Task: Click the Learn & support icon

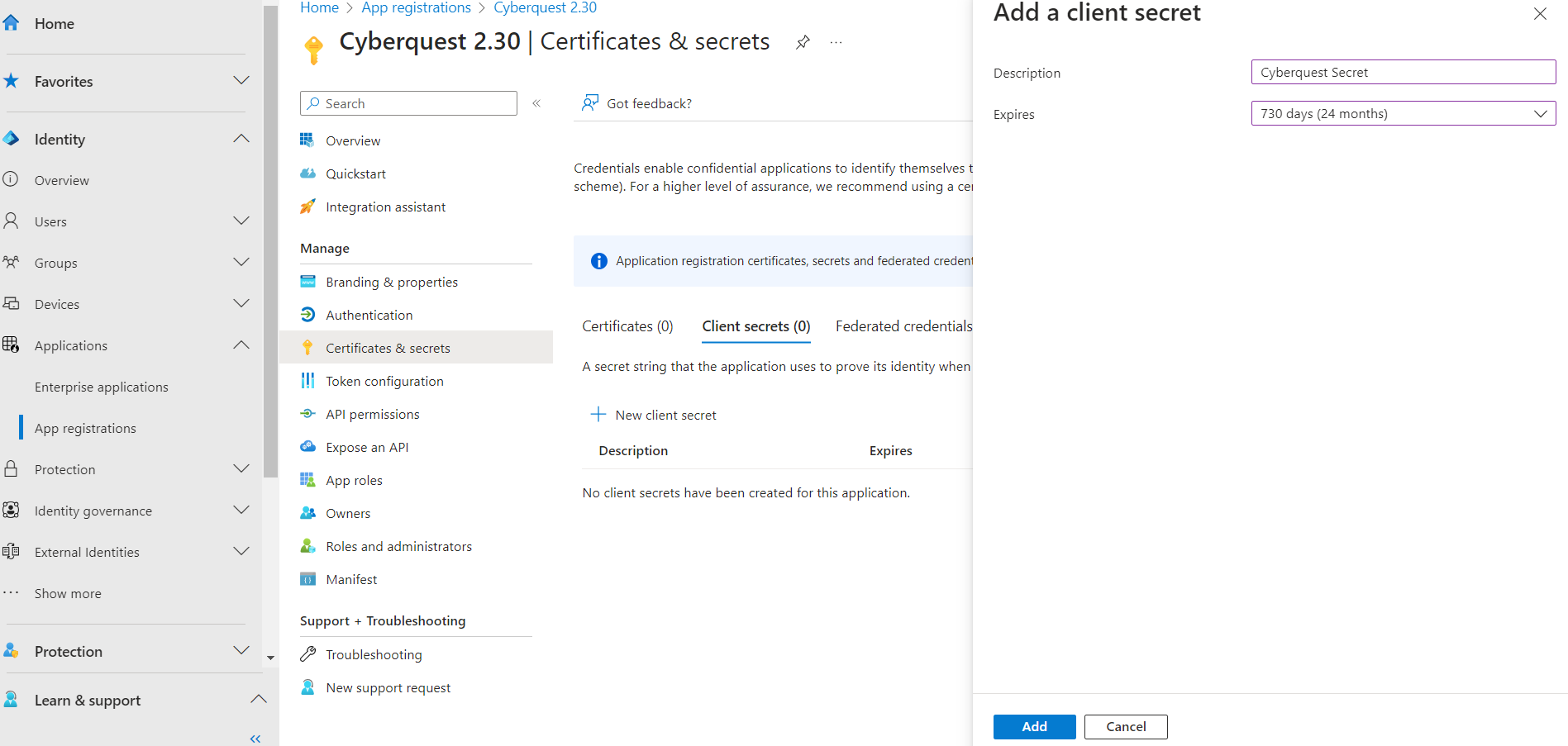Action: tap(11, 699)
